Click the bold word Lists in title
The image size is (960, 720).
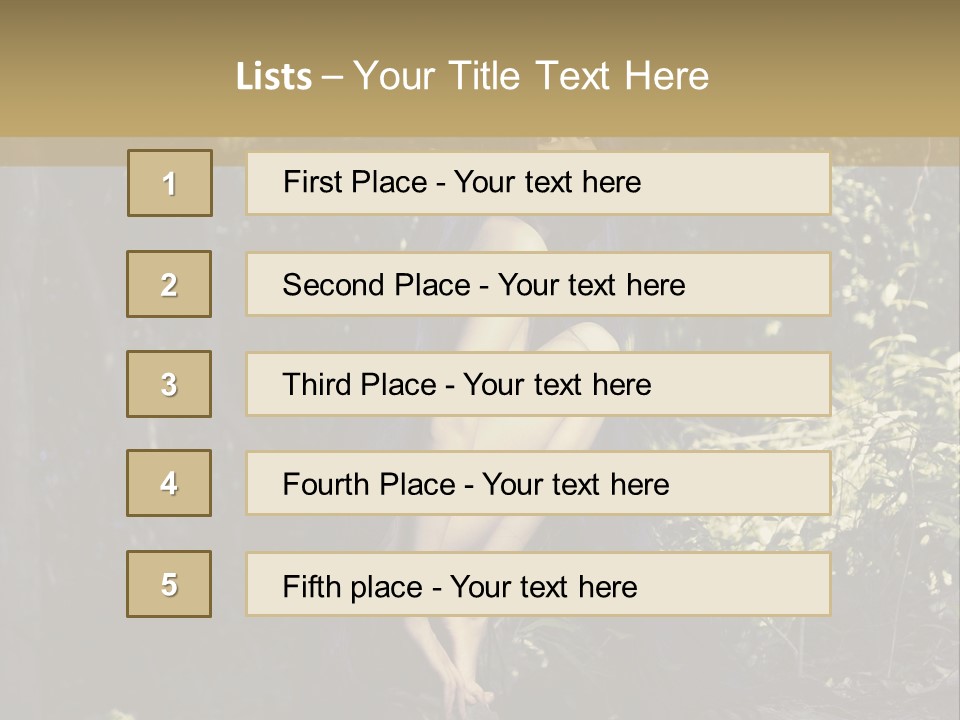(x=273, y=77)
